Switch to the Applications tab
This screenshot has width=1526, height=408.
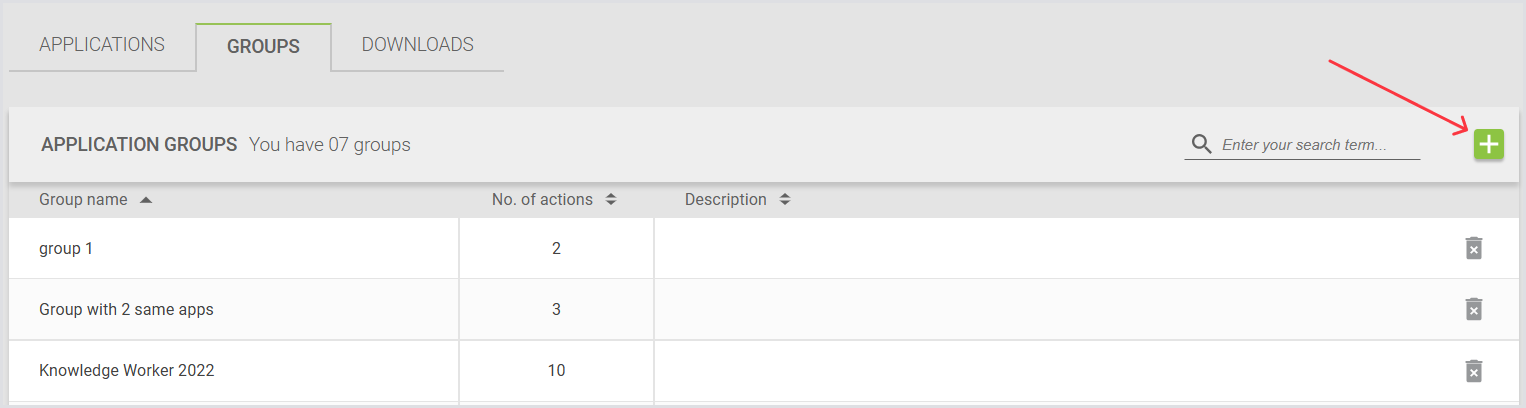pos(102,45)
